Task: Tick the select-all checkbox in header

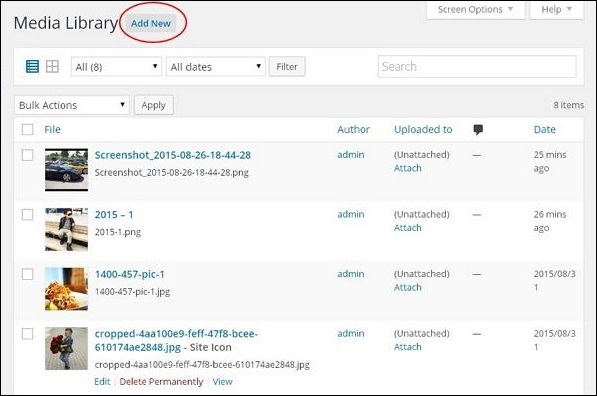Action: pos(27,129)
